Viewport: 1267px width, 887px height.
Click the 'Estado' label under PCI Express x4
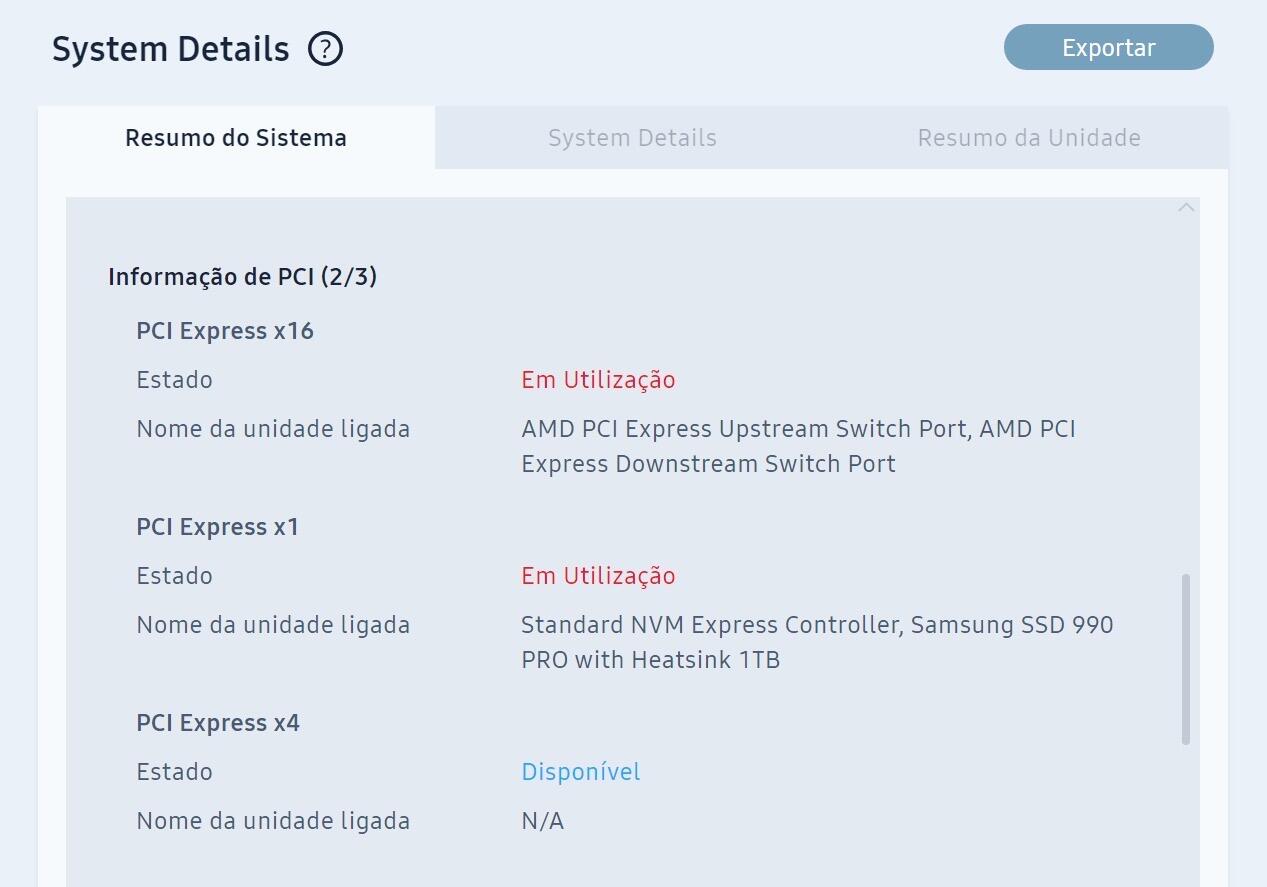(x=174, y=772)
